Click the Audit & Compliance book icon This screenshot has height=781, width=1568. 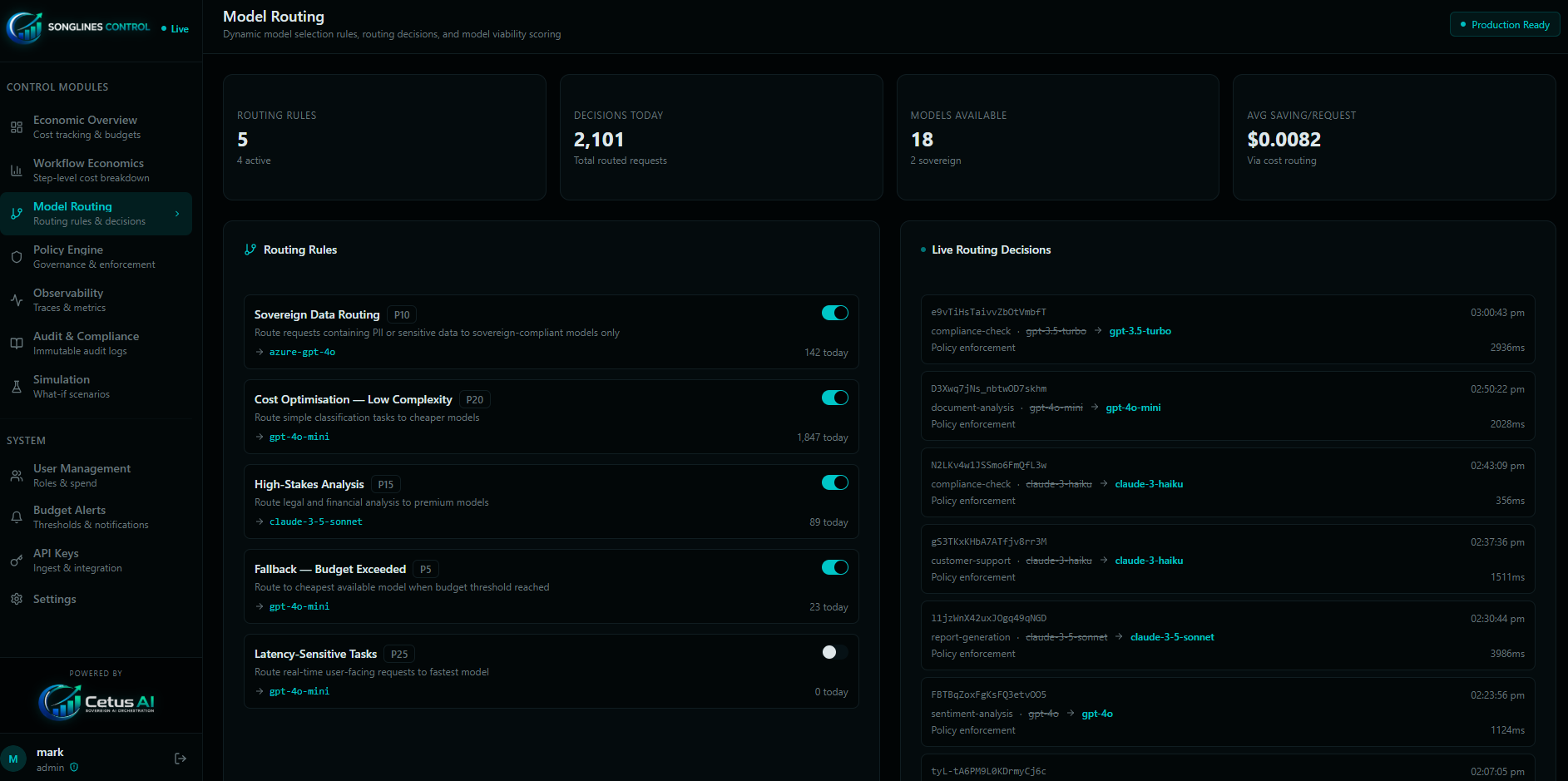click(17, 344)
